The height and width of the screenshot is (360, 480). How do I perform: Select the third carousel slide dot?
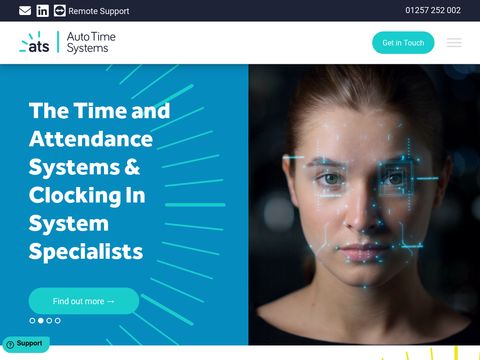(x=49, y=321)
